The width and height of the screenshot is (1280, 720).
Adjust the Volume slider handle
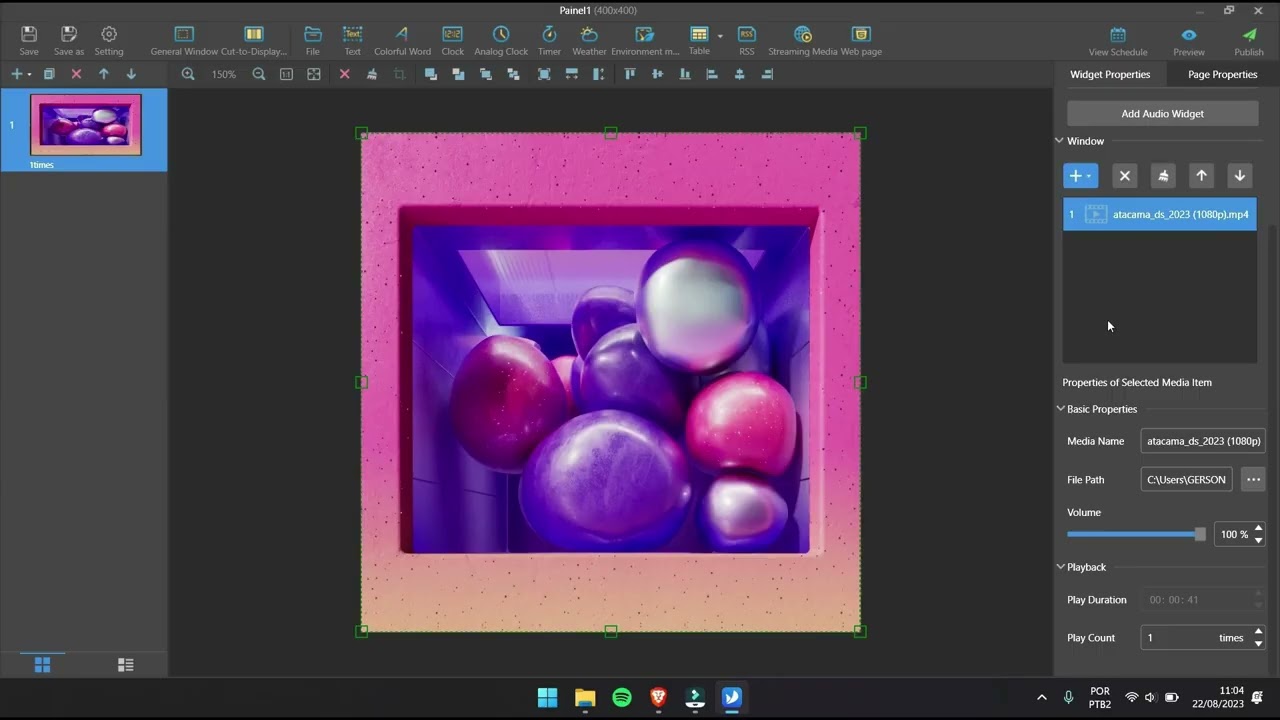pos(1200,534)
